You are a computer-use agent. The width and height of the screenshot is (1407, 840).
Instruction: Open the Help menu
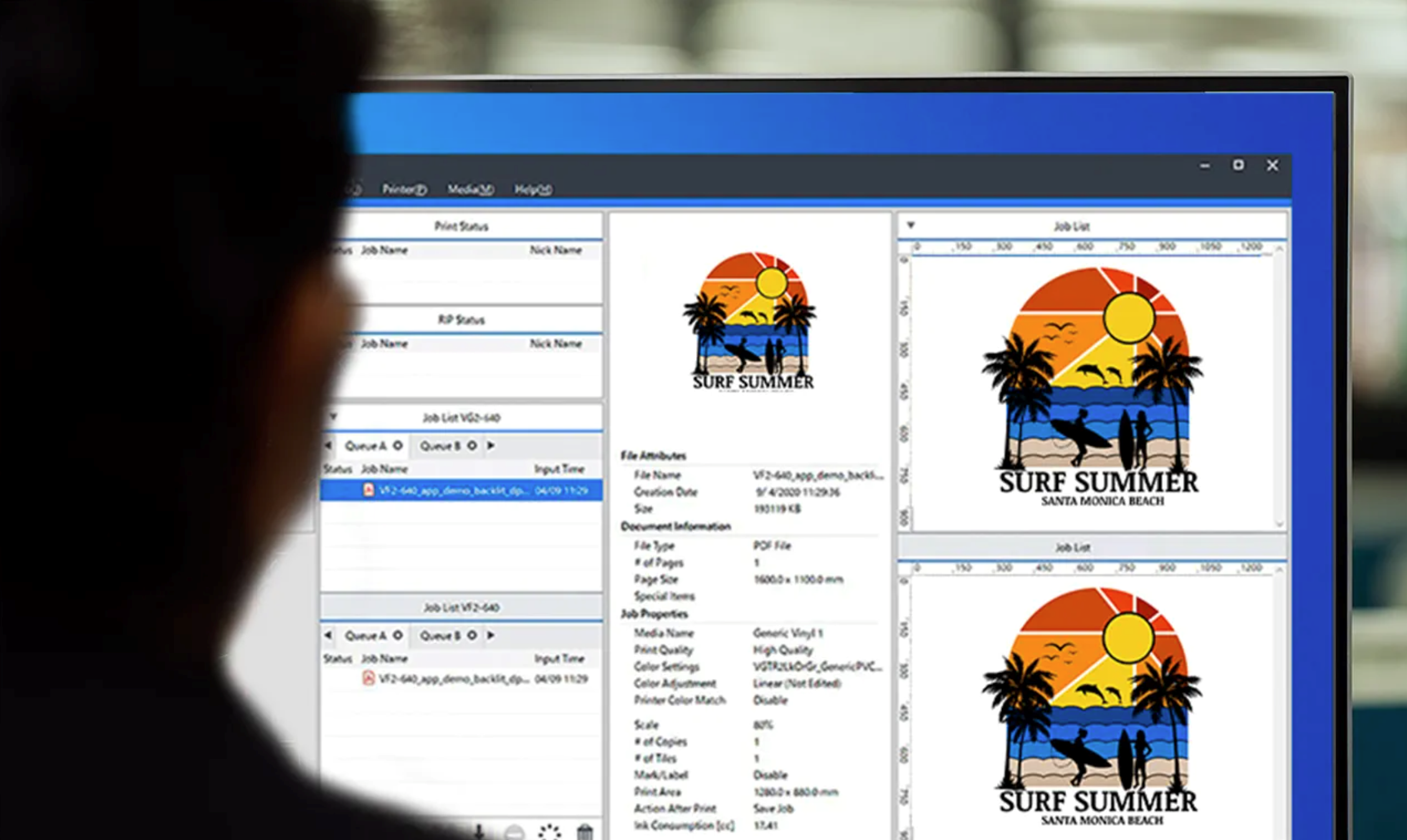533,189
